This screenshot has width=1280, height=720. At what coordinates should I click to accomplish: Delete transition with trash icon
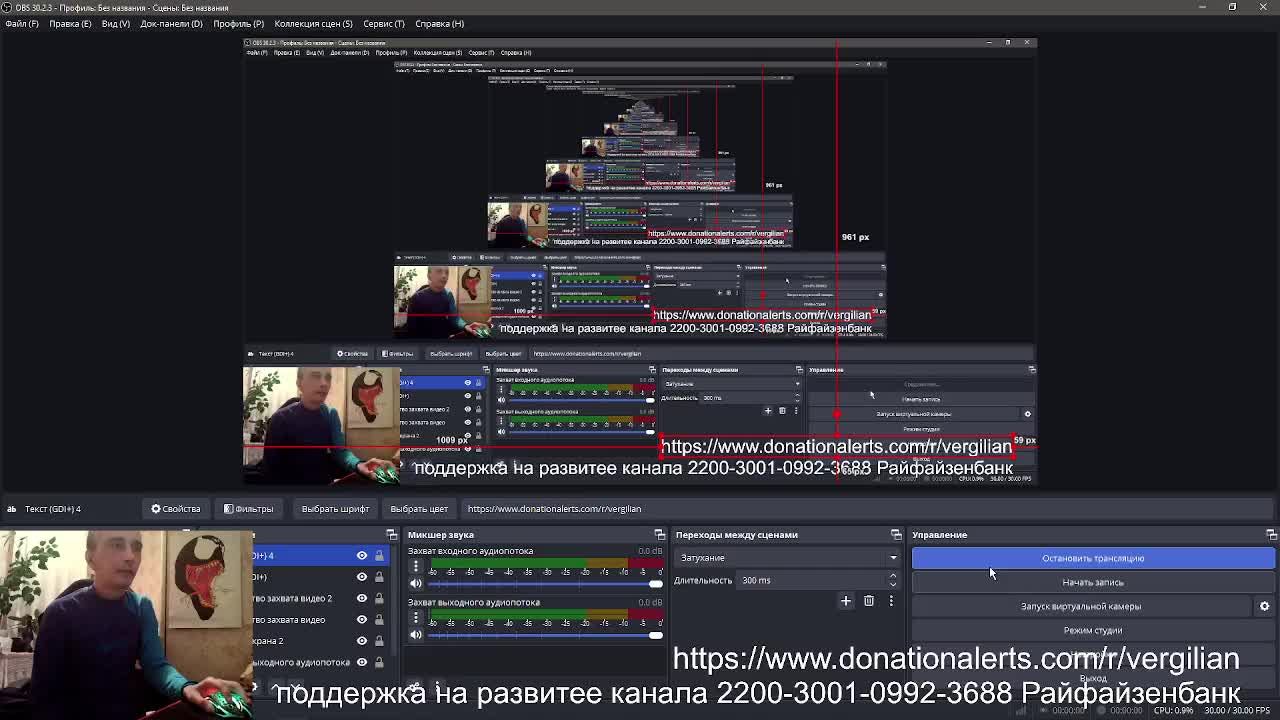pyautogui.click(x=869, y=601)
